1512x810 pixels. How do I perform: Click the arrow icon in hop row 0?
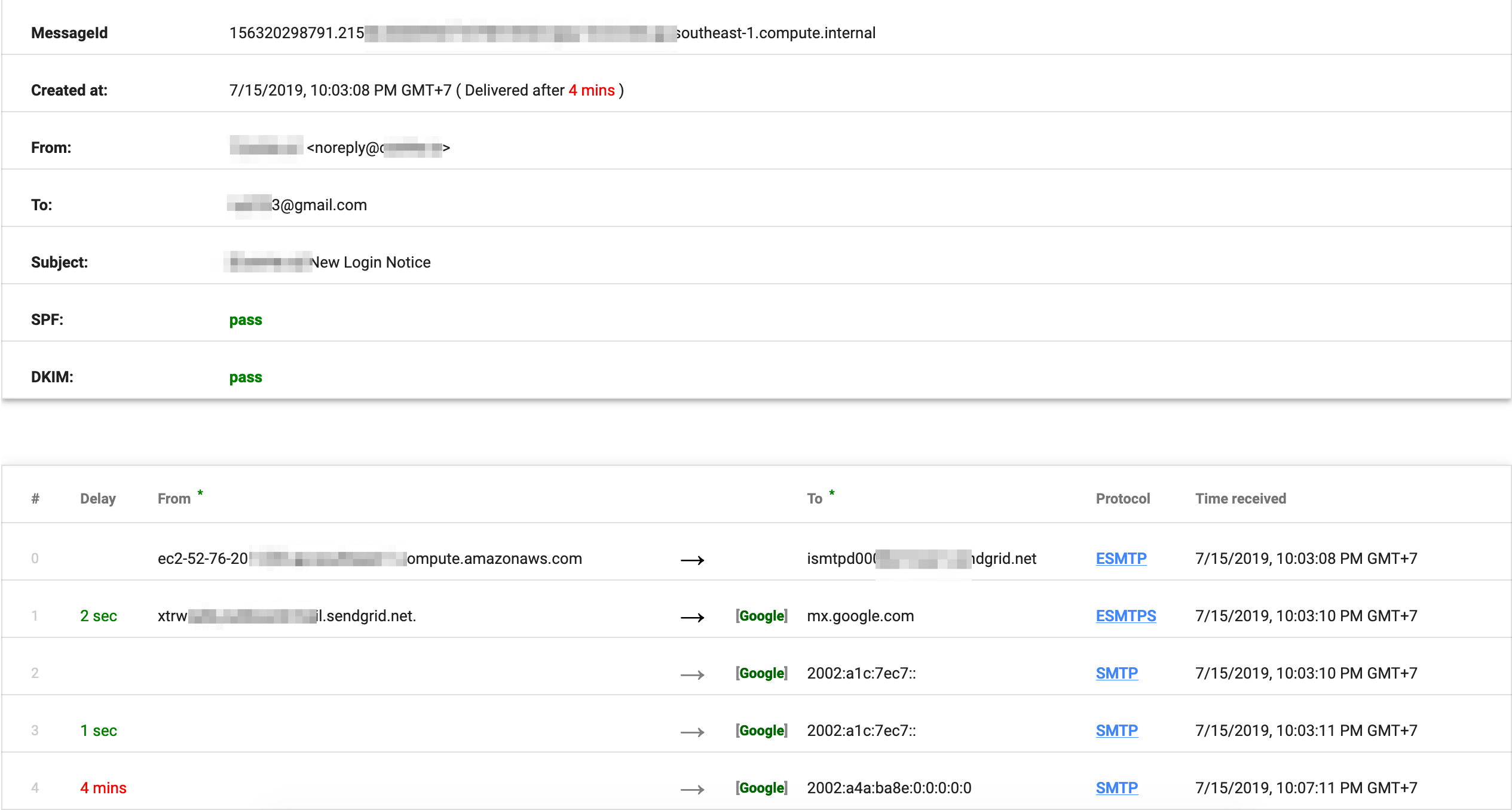pyautogui.click(x=692, y=560)
